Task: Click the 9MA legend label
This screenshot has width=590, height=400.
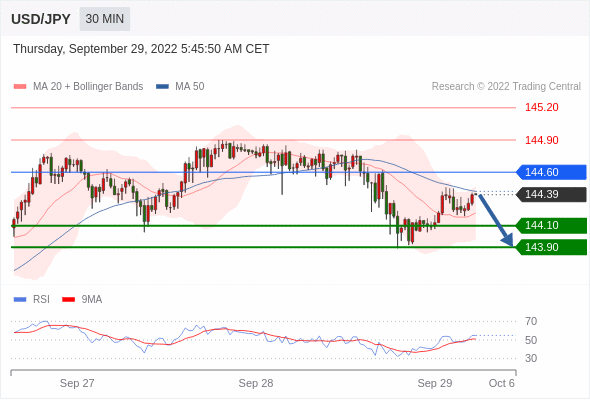Action: point(92,300)
